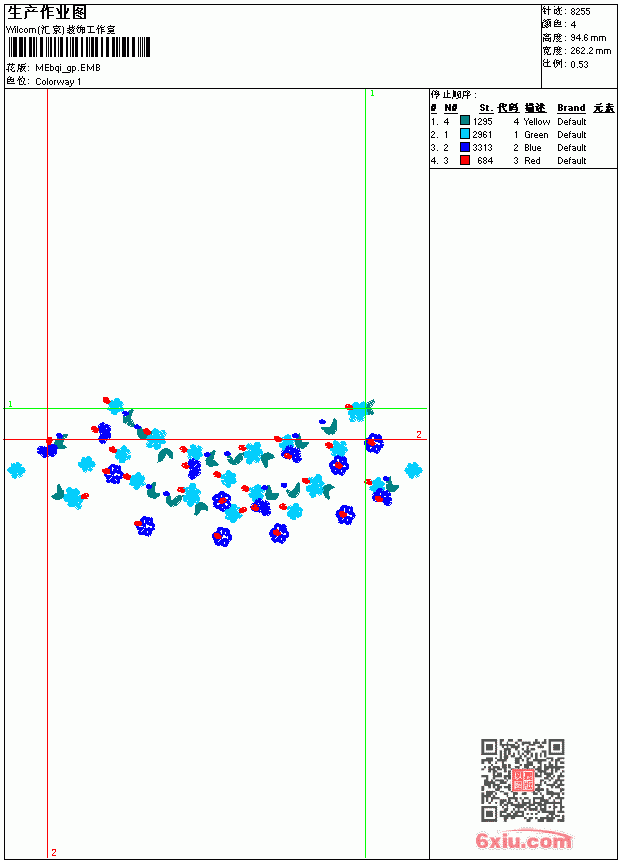The width and height of the screenshot is (620, 860).
Task: Click the barcode under the Wilcom header
Action: (x=79, y=47)
